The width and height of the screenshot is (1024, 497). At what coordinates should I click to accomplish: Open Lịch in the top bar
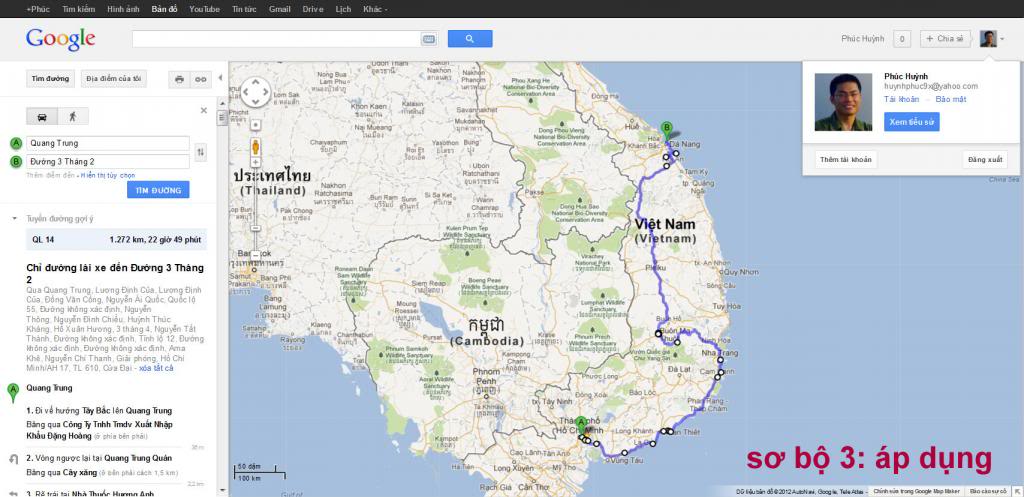click(343, 9)
